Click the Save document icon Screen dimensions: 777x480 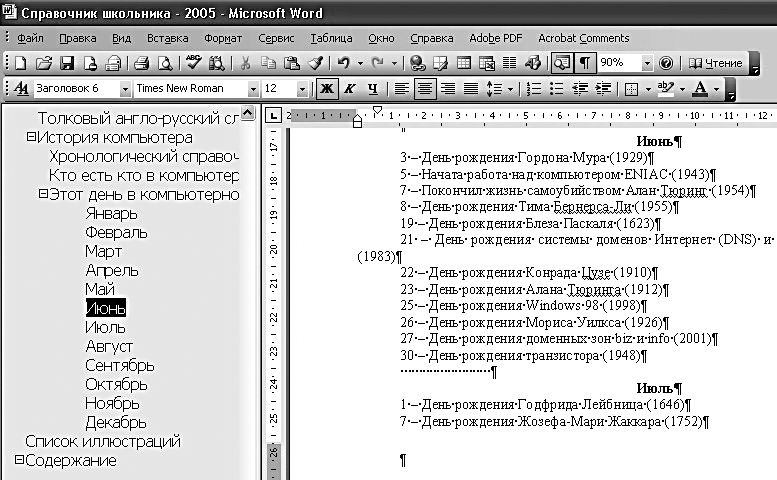click(x=66, y=63)
